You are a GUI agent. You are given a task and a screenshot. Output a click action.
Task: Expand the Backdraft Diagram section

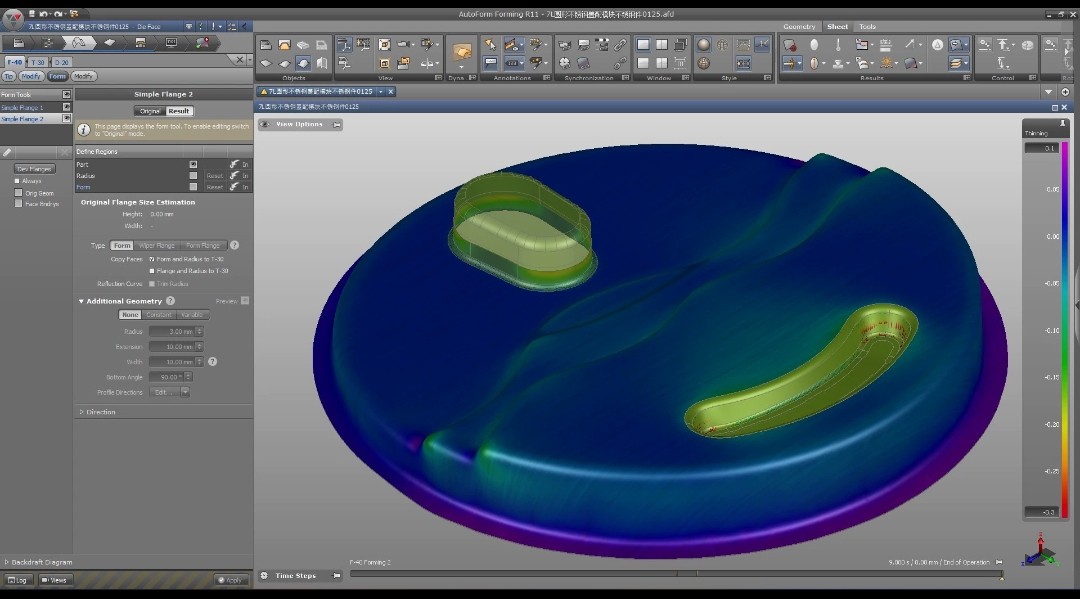pos(7,563)
